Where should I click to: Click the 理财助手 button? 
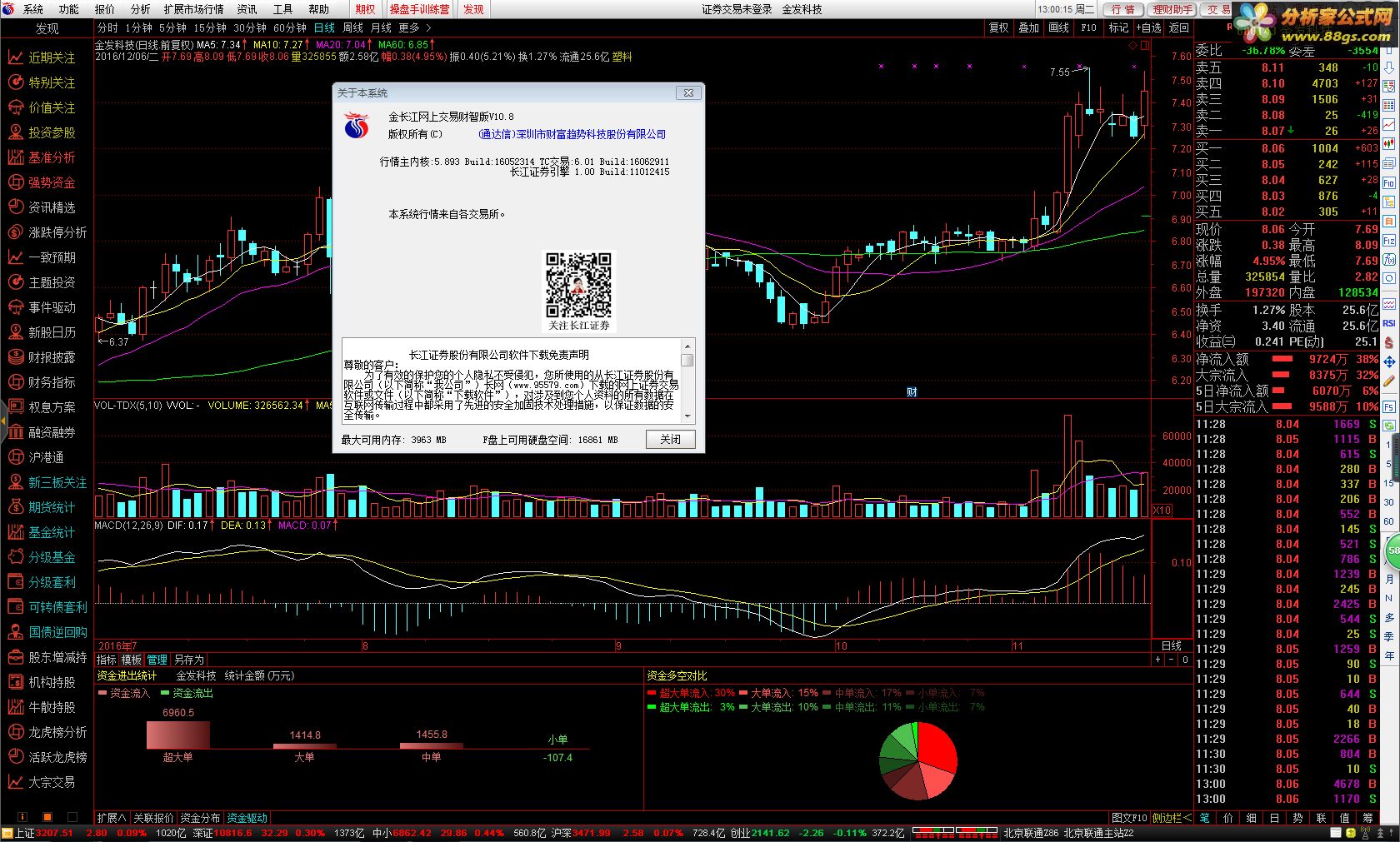[x=1172, y=9]
